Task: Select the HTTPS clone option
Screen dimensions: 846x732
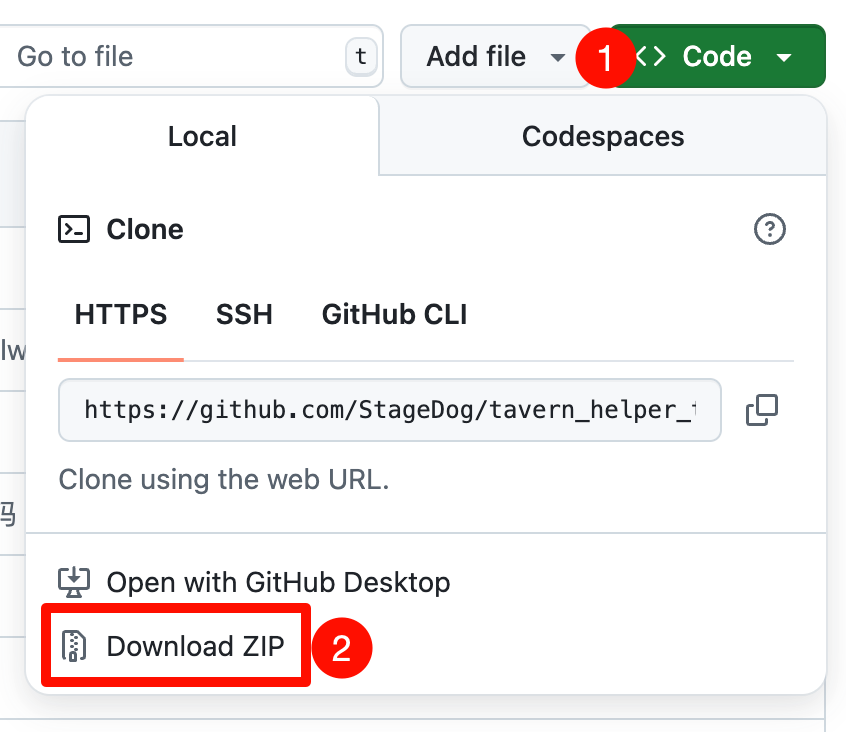Action: click(x=121, y=314)
